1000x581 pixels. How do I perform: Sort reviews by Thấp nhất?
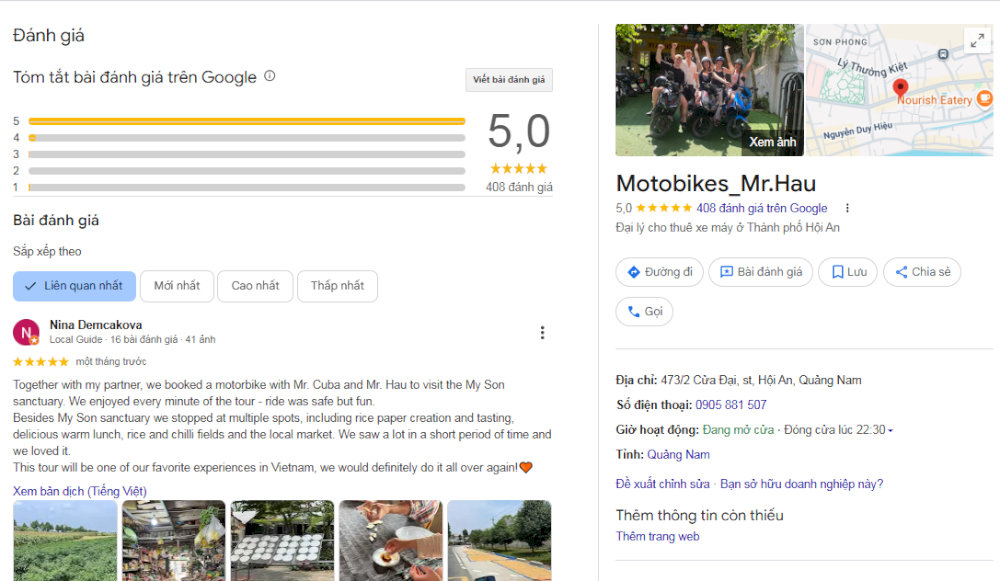tap(337, 286)
